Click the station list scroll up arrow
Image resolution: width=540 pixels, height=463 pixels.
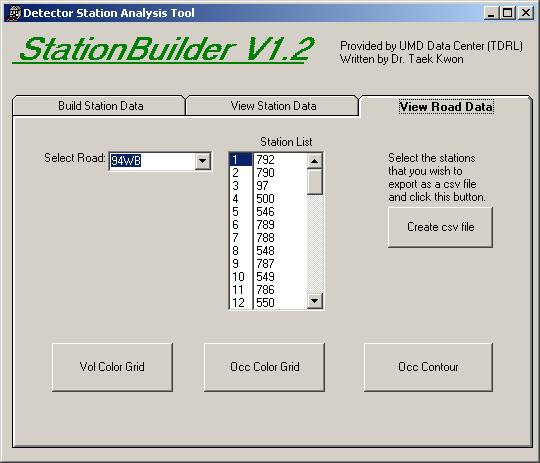(x=314, y=161)
